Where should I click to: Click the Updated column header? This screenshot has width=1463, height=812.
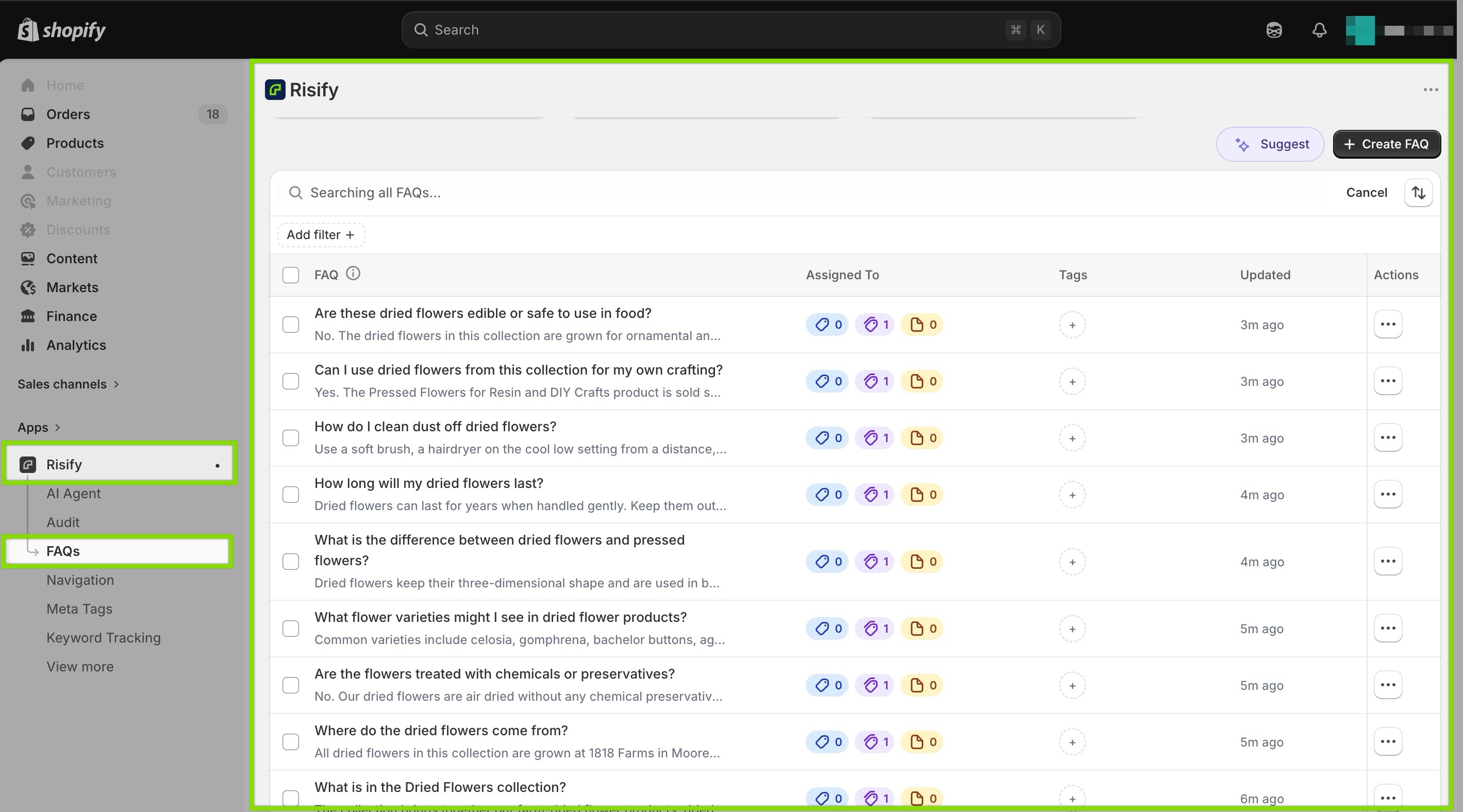1265,275
